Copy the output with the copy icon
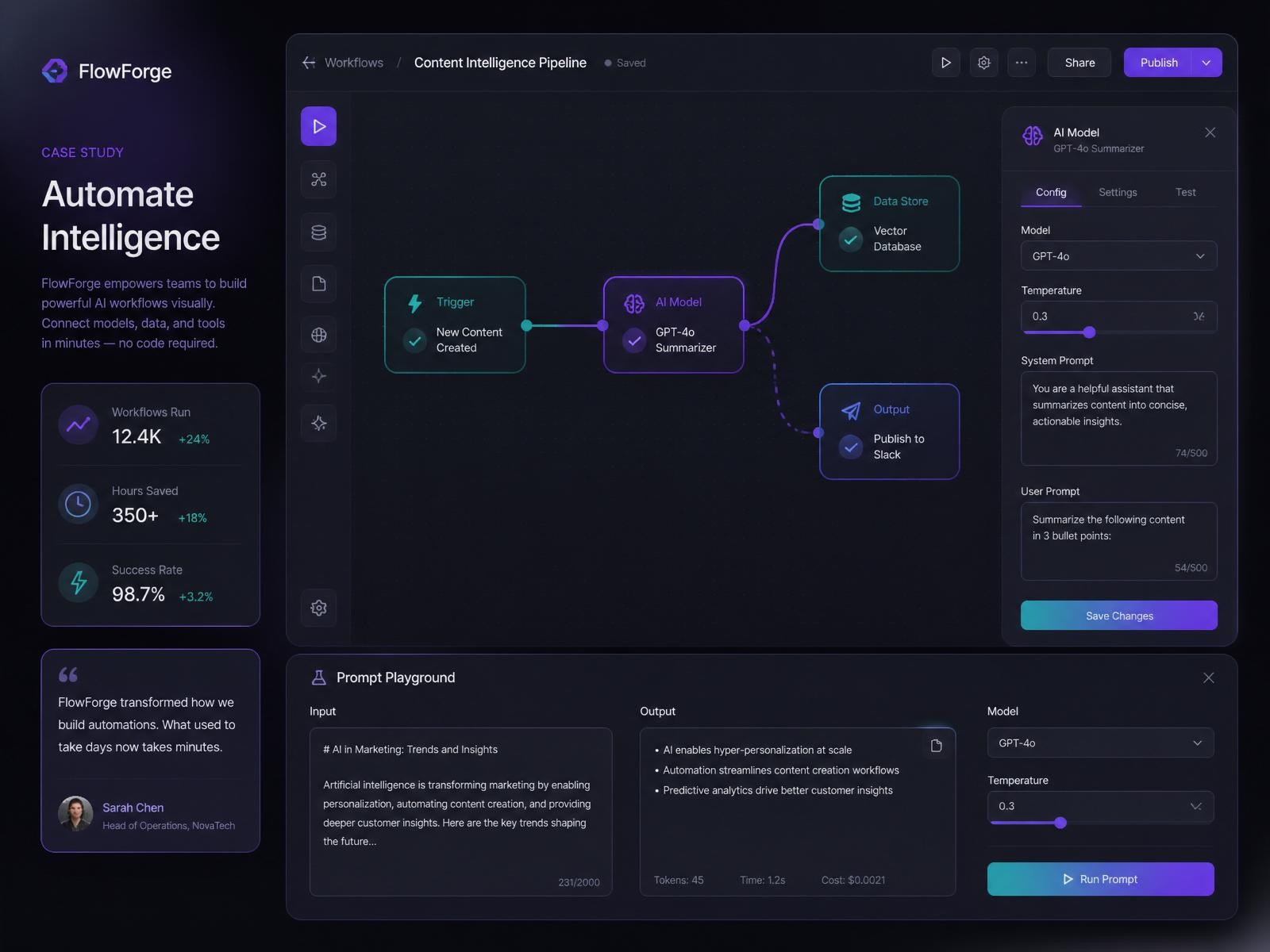1270x952 pixels. [937, 746]
